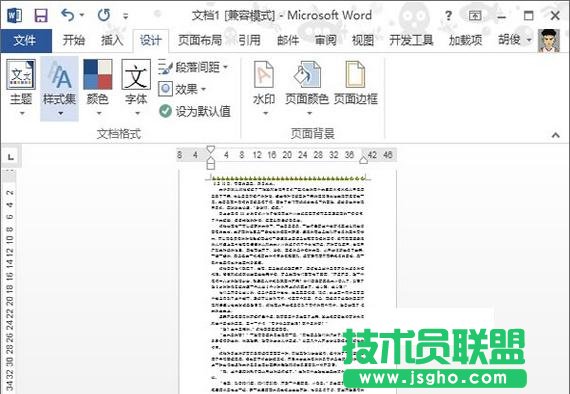Open Word Help question mark
This screenshot has height=394, width=570.
(448, 16)
